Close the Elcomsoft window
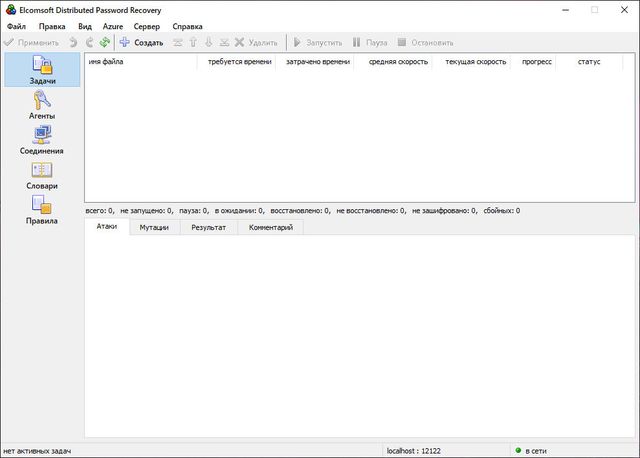 coord(624,10)
